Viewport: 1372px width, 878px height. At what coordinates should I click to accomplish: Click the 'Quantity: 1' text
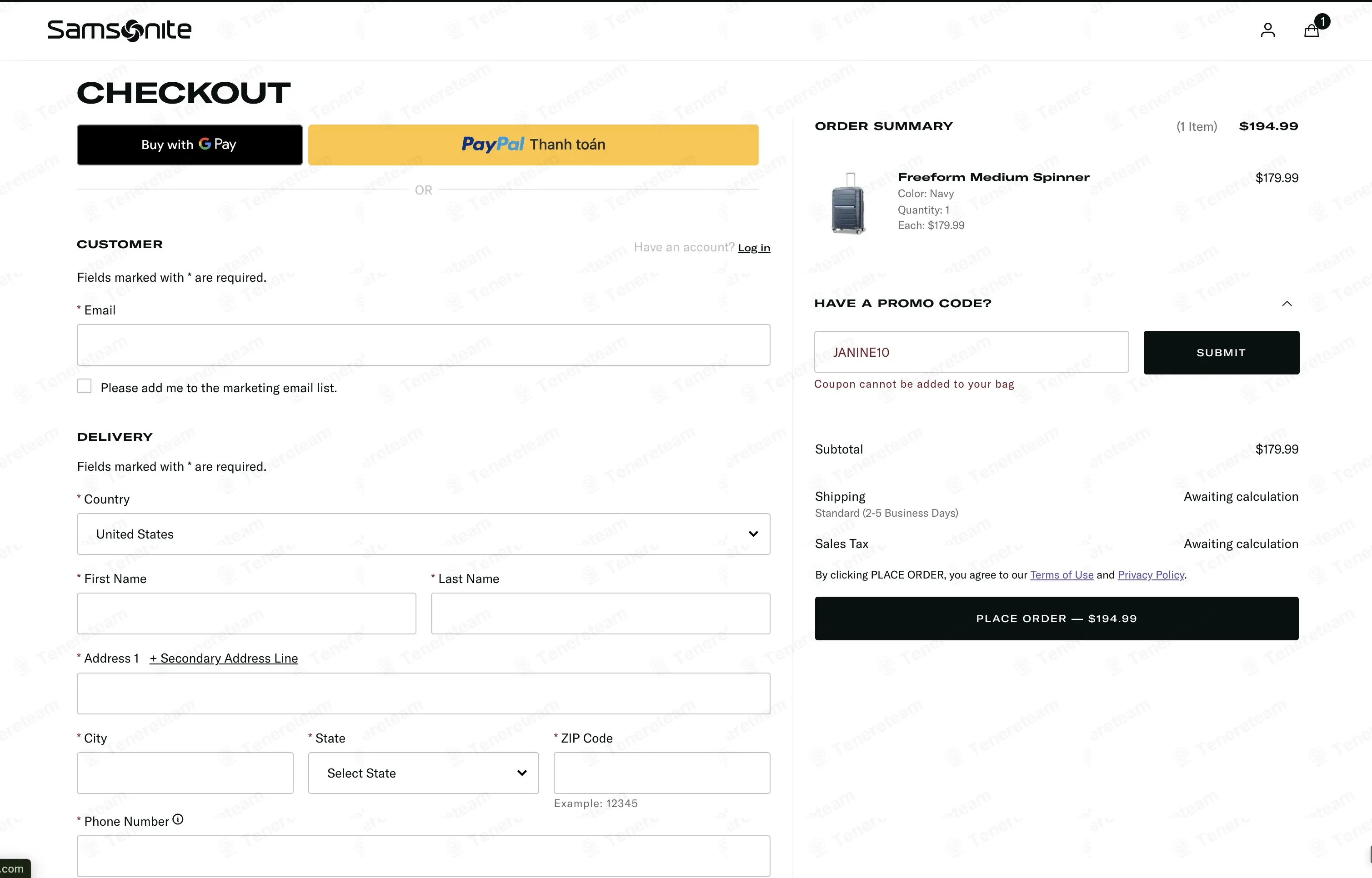click(x=923, y=210)
